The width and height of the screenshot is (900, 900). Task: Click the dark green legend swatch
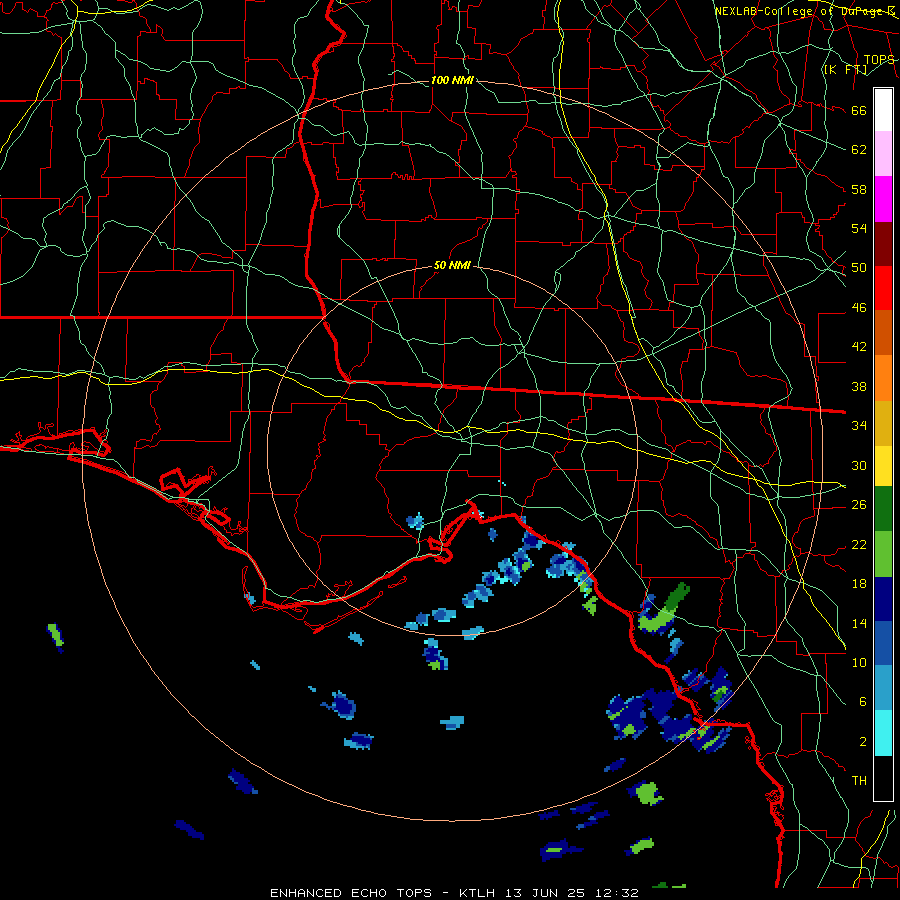(883, 509)
